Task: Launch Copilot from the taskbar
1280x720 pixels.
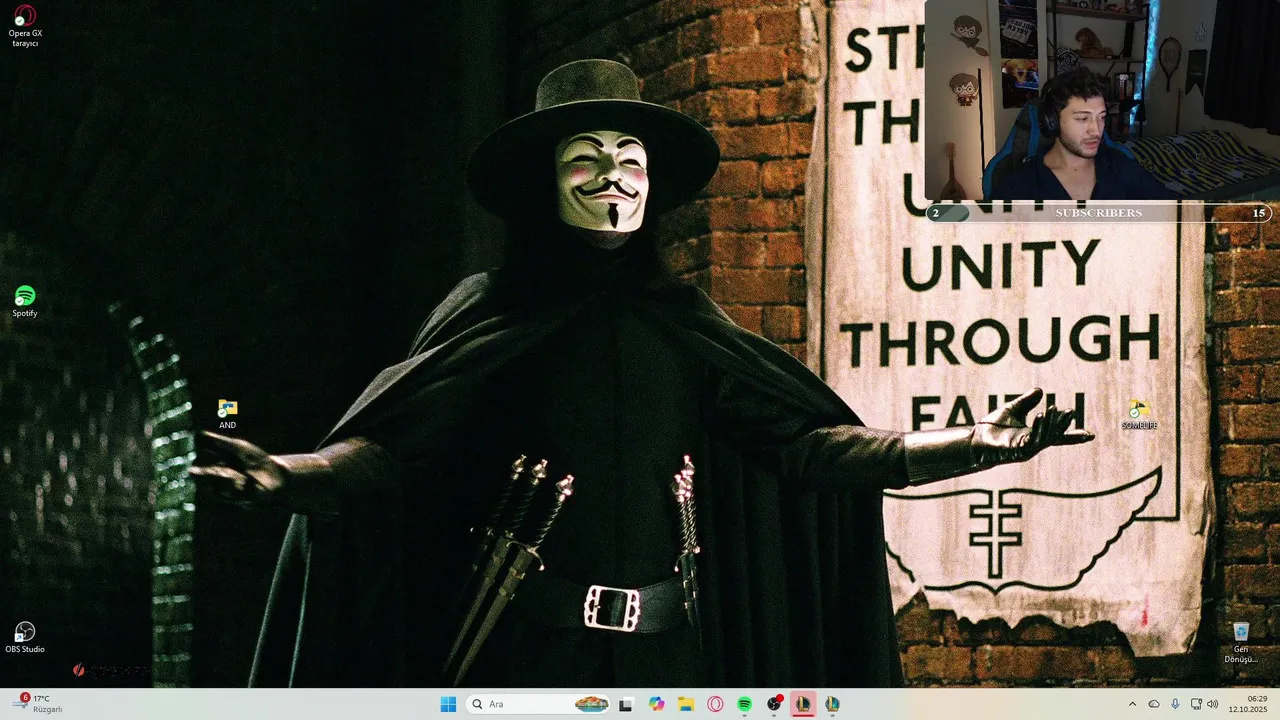Action: point(656,704)
